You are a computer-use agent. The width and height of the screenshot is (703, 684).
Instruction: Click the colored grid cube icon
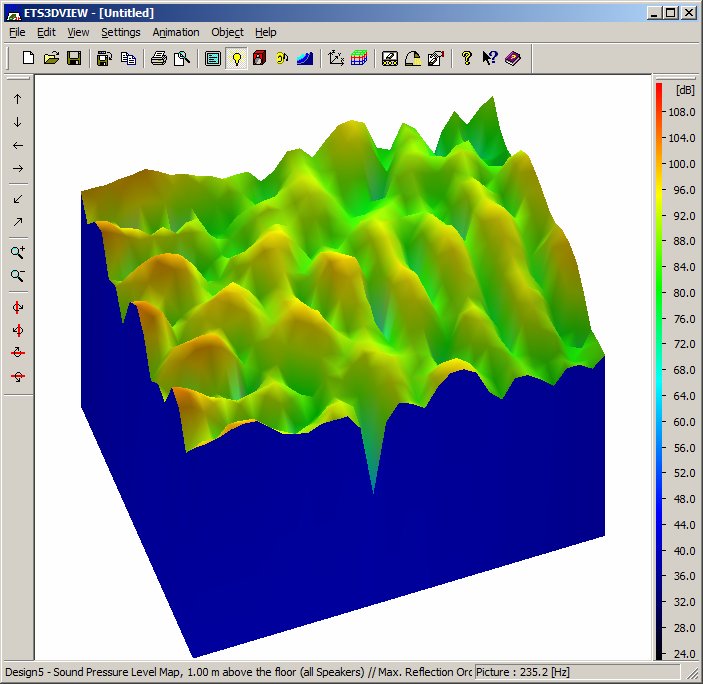(x=359, y=58)
